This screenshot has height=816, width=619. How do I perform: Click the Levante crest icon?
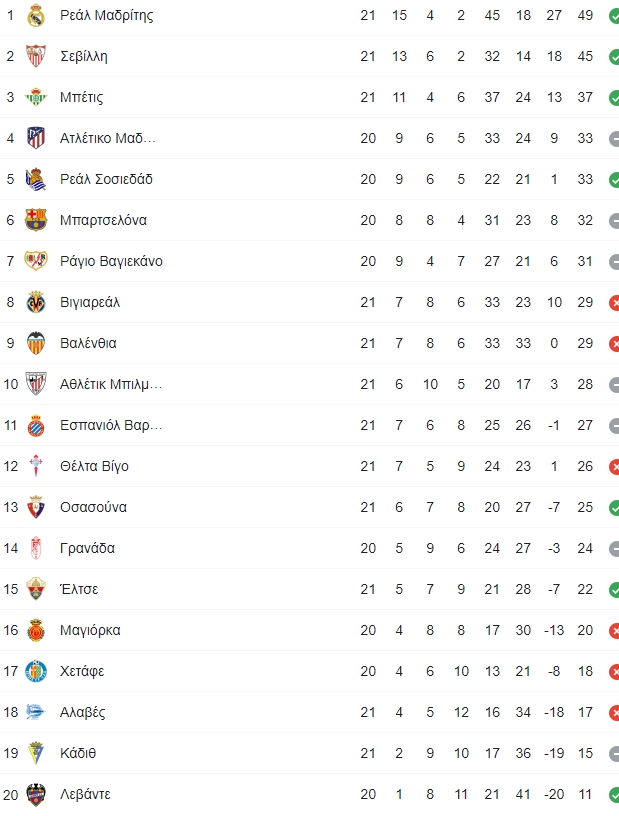(36, 795)
